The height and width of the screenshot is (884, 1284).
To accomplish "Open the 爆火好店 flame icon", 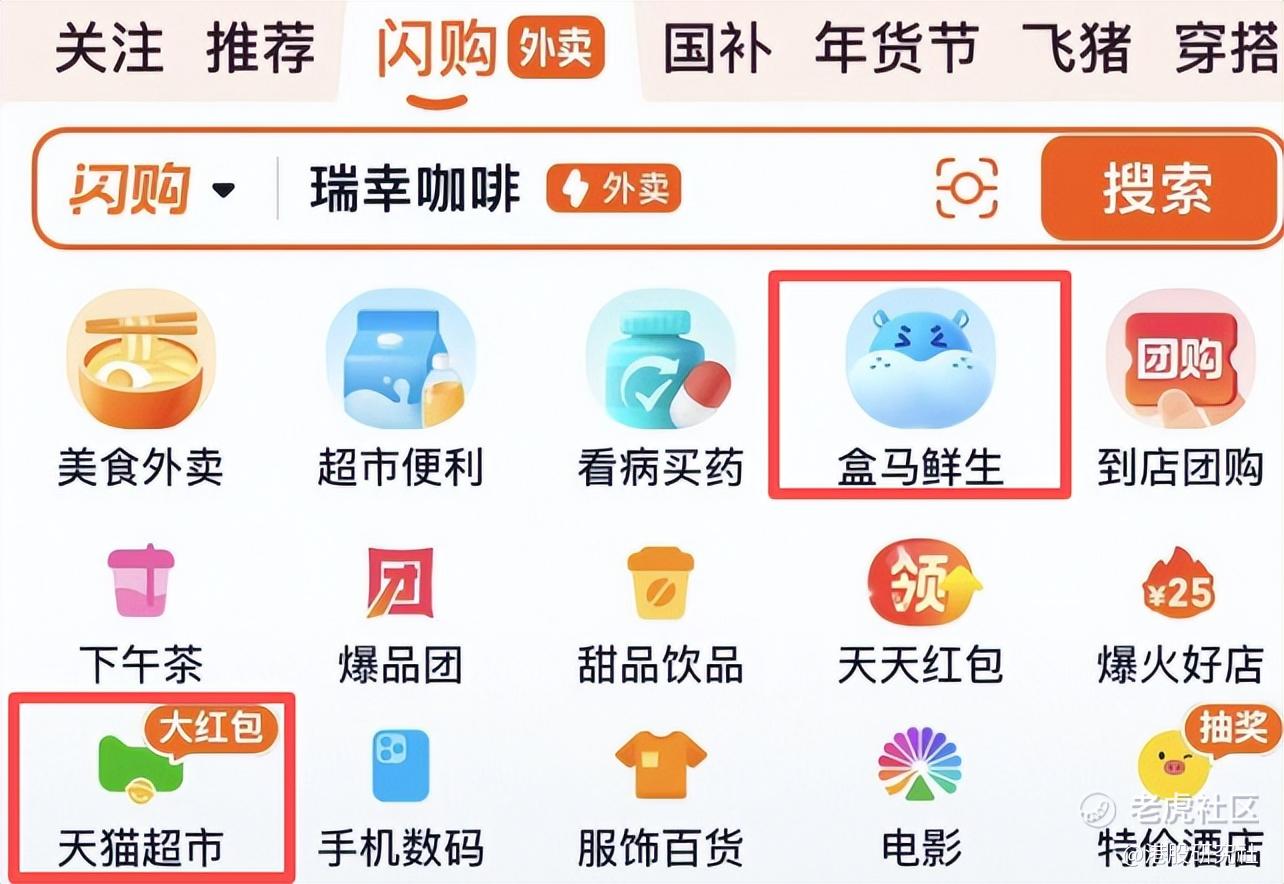I will tap(1178, 584).
